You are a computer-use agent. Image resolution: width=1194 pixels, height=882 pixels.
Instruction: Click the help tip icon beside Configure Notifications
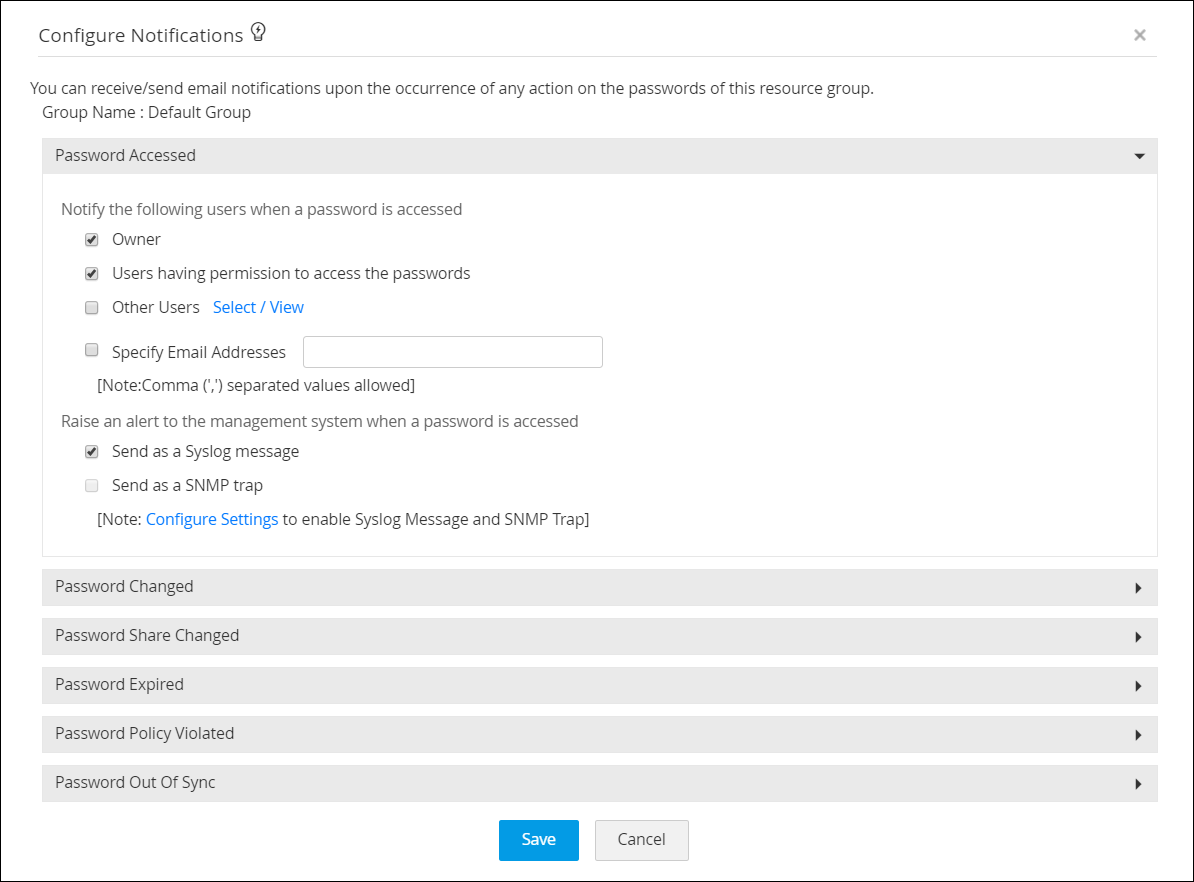point(258,31)
